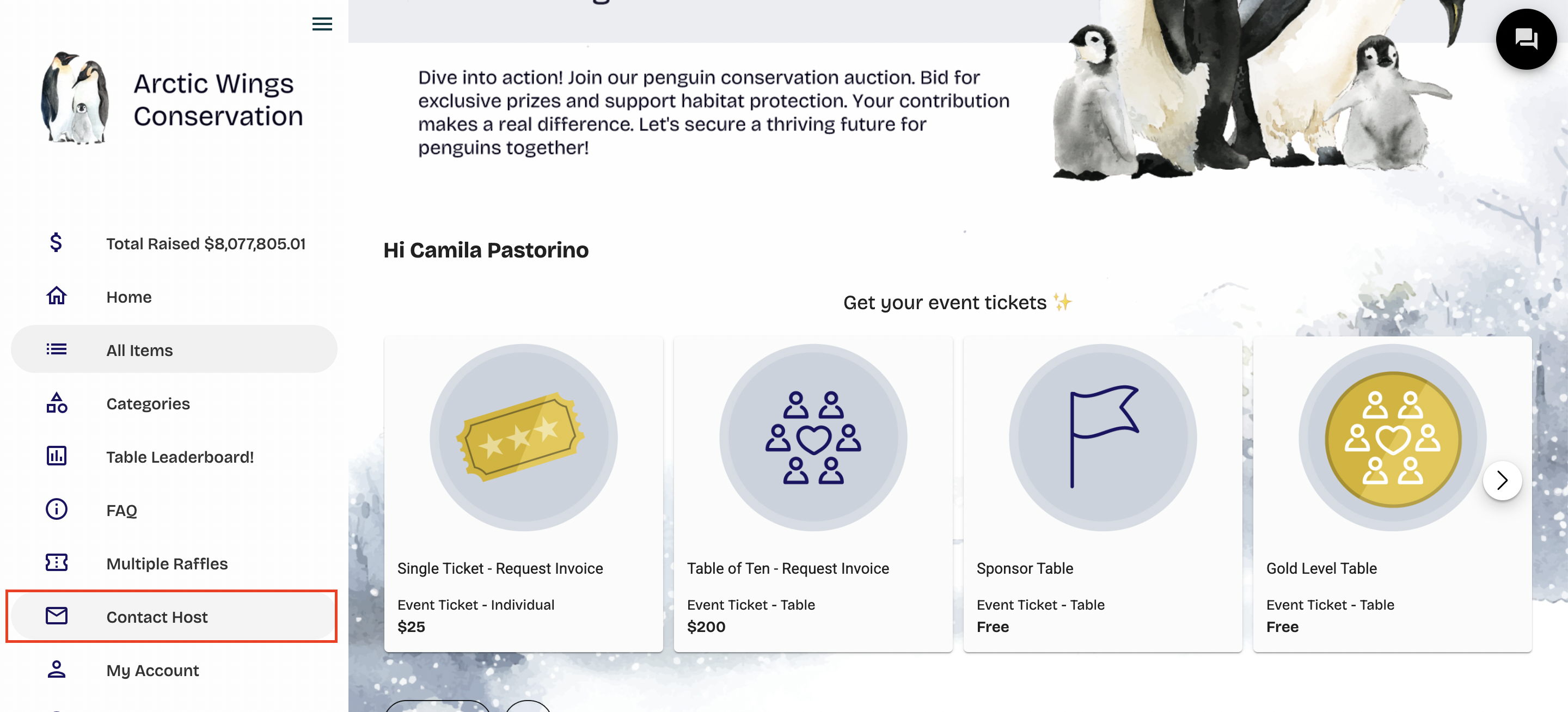Click the My Account person icon
Image resolution: width=1568 pixels, height=712 pixels.
pos(57,670)
